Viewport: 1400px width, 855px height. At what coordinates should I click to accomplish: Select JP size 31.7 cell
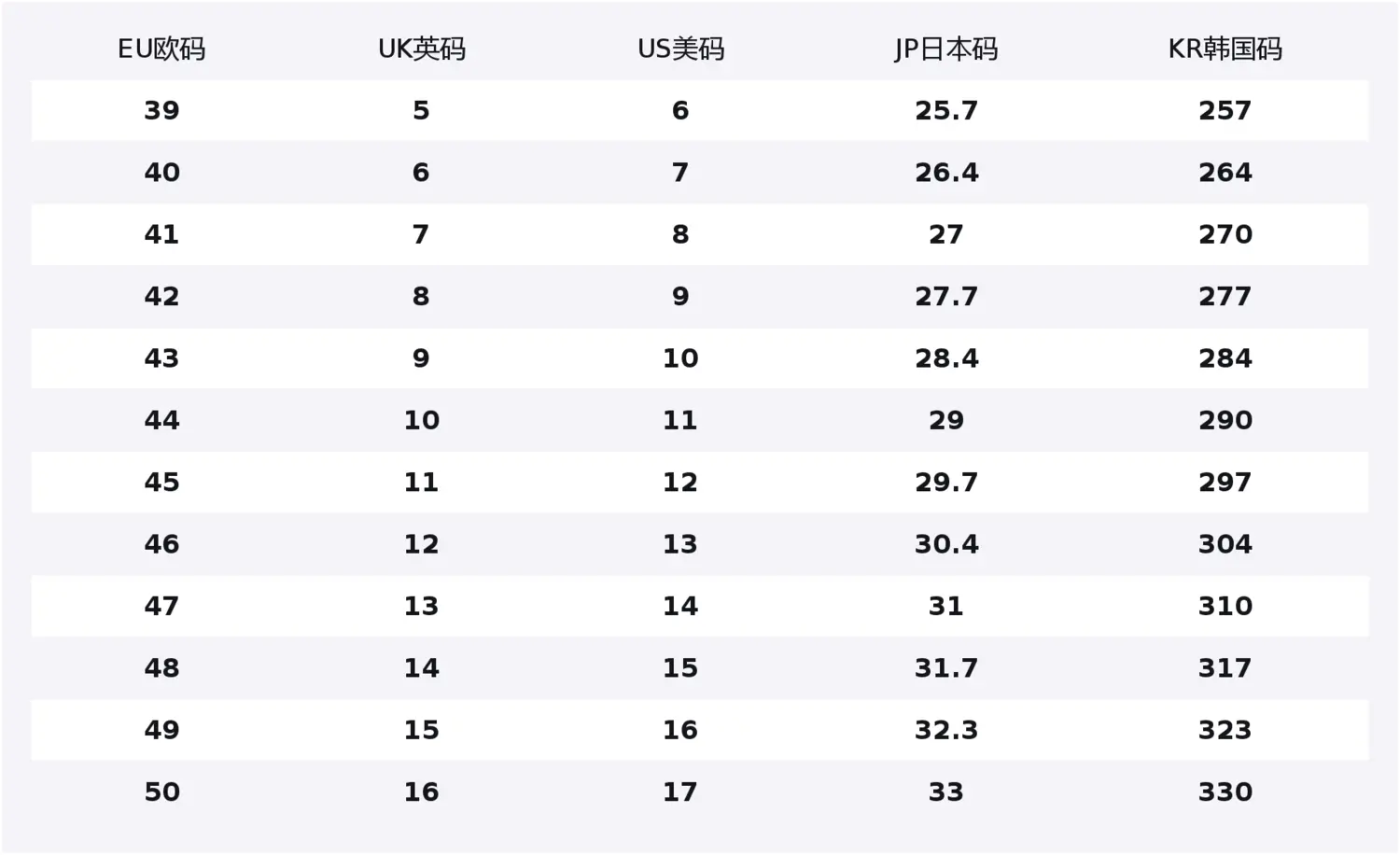[x=945, y=667]
